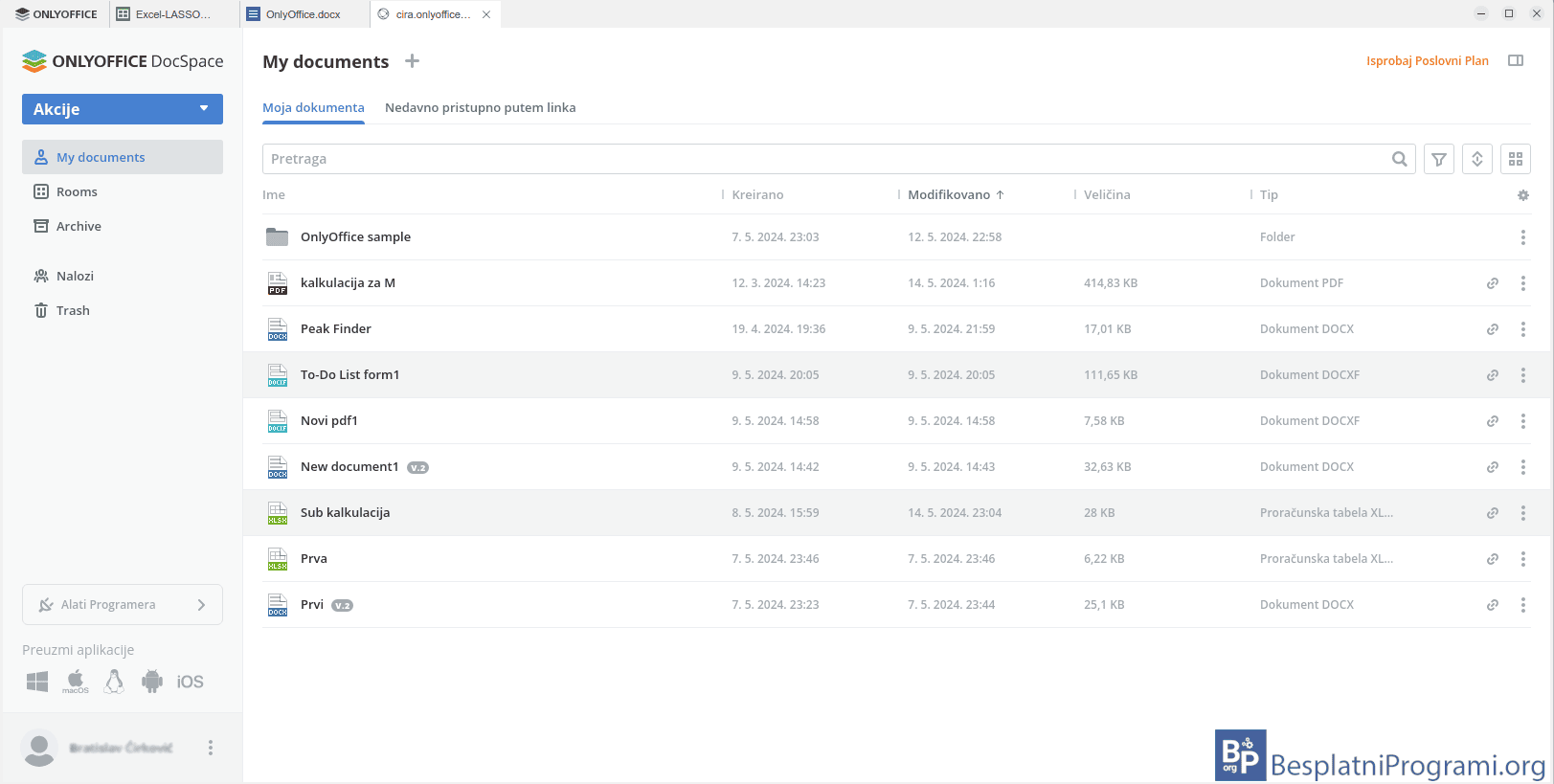Click Isprobaj Poslovni Plan link
The width and height of the screenshot is (1554, 784).
click(1427, 61)
